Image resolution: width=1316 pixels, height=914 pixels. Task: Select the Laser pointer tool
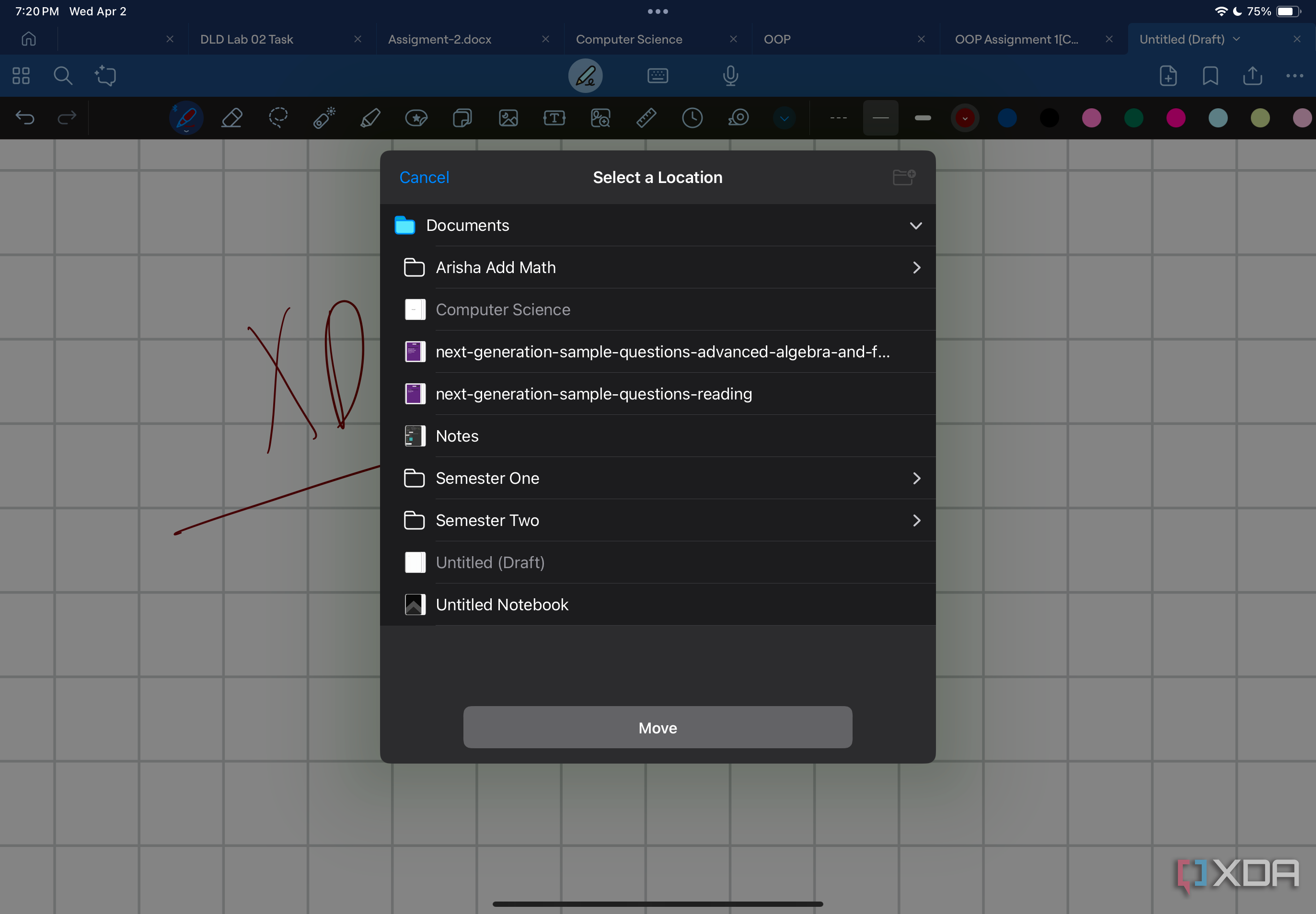point(323,118)
